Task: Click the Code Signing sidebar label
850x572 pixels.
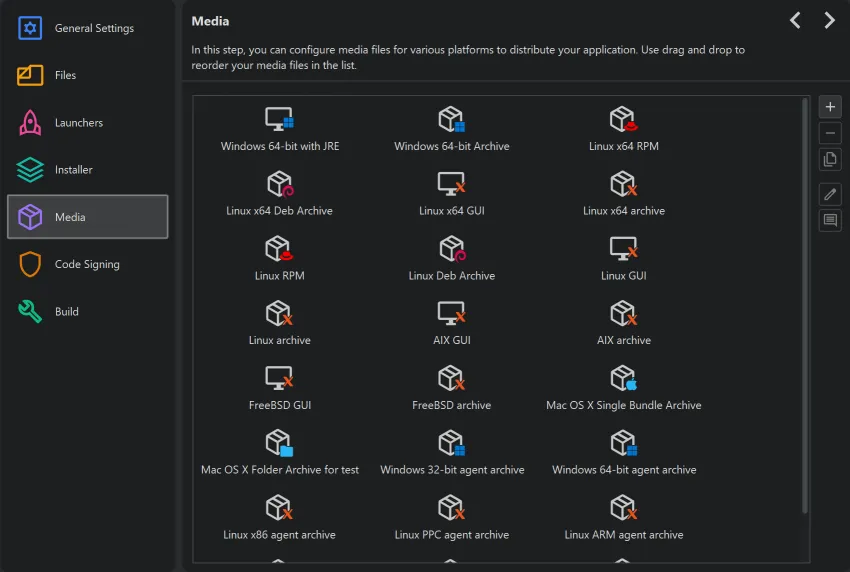Action: click(87, 264)
